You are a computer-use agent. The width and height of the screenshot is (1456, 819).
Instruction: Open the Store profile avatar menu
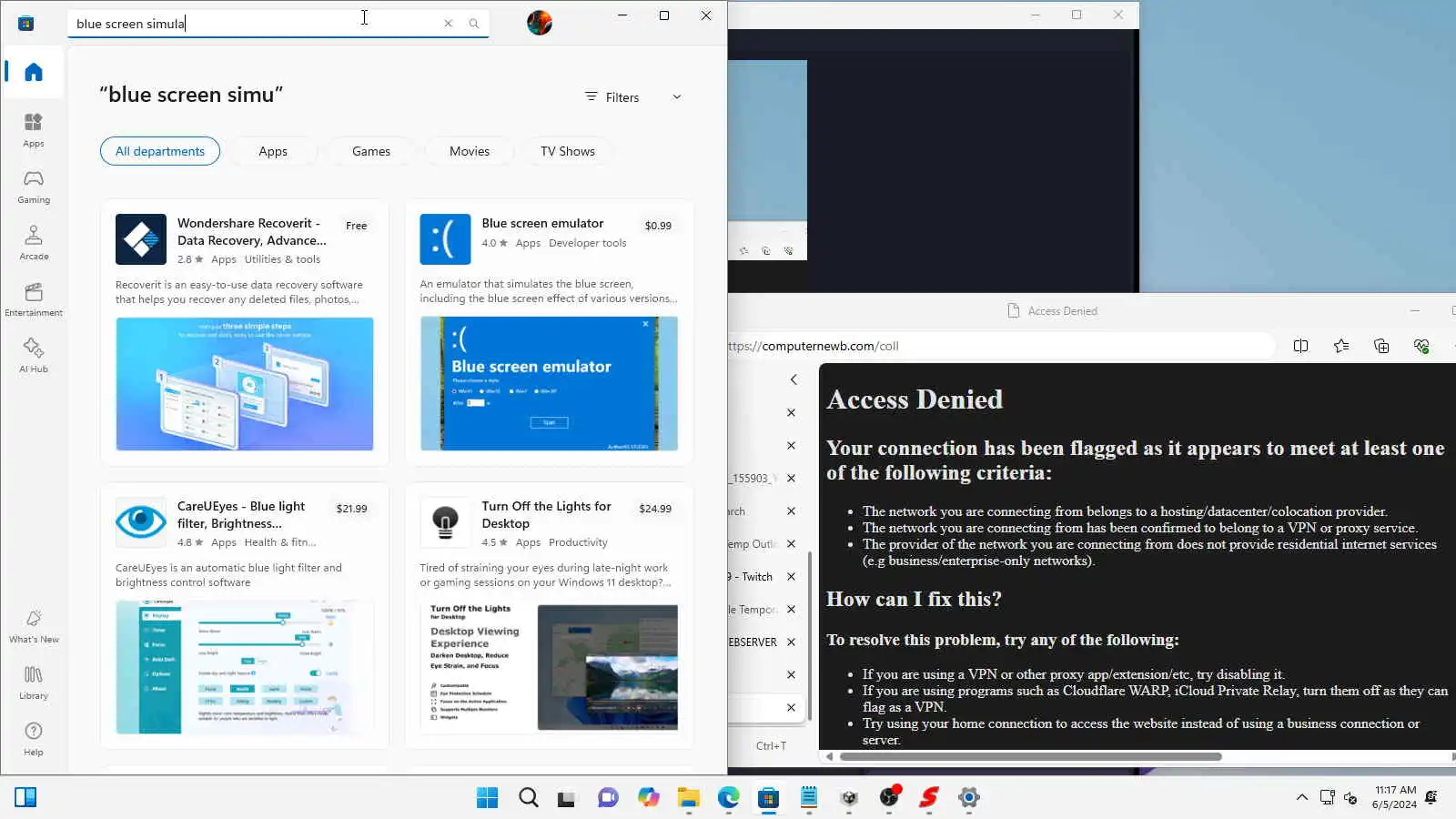[x=540, y=23]
